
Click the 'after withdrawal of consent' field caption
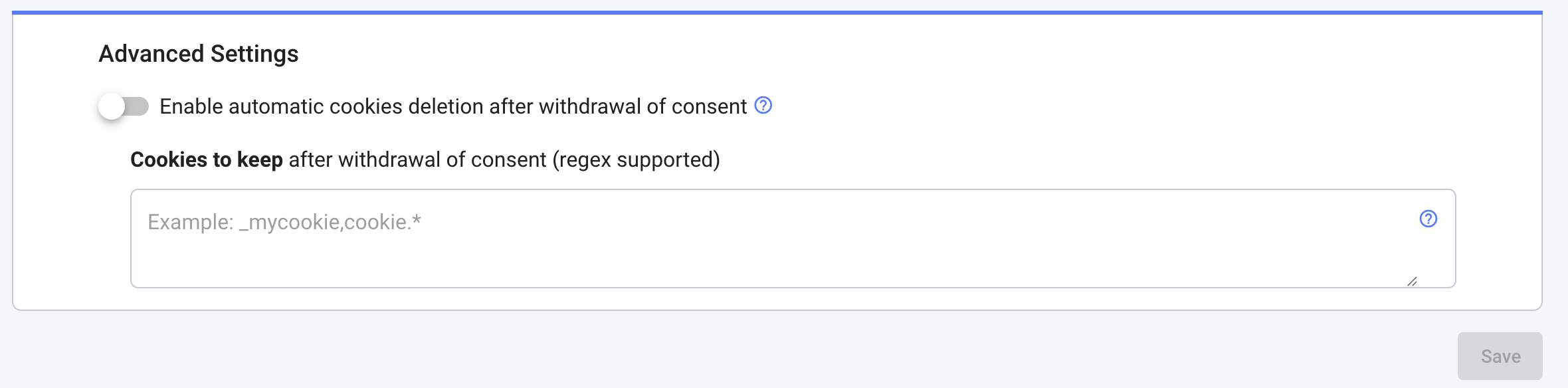[x=417, y=159]
